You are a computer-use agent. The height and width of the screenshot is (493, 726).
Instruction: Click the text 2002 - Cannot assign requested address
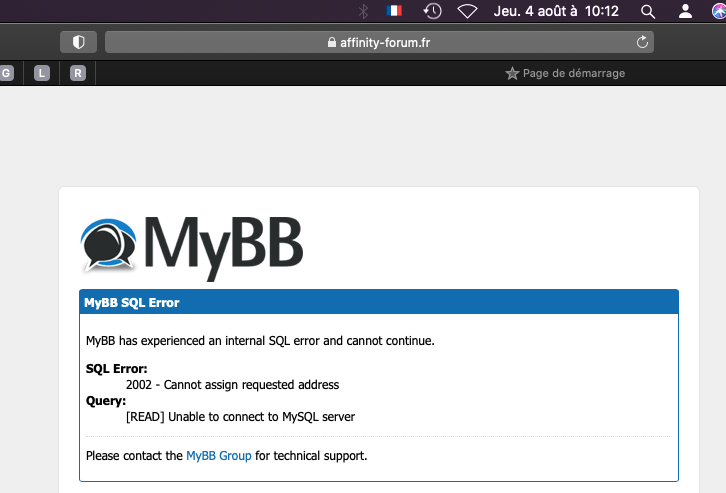tap(232, 385)
